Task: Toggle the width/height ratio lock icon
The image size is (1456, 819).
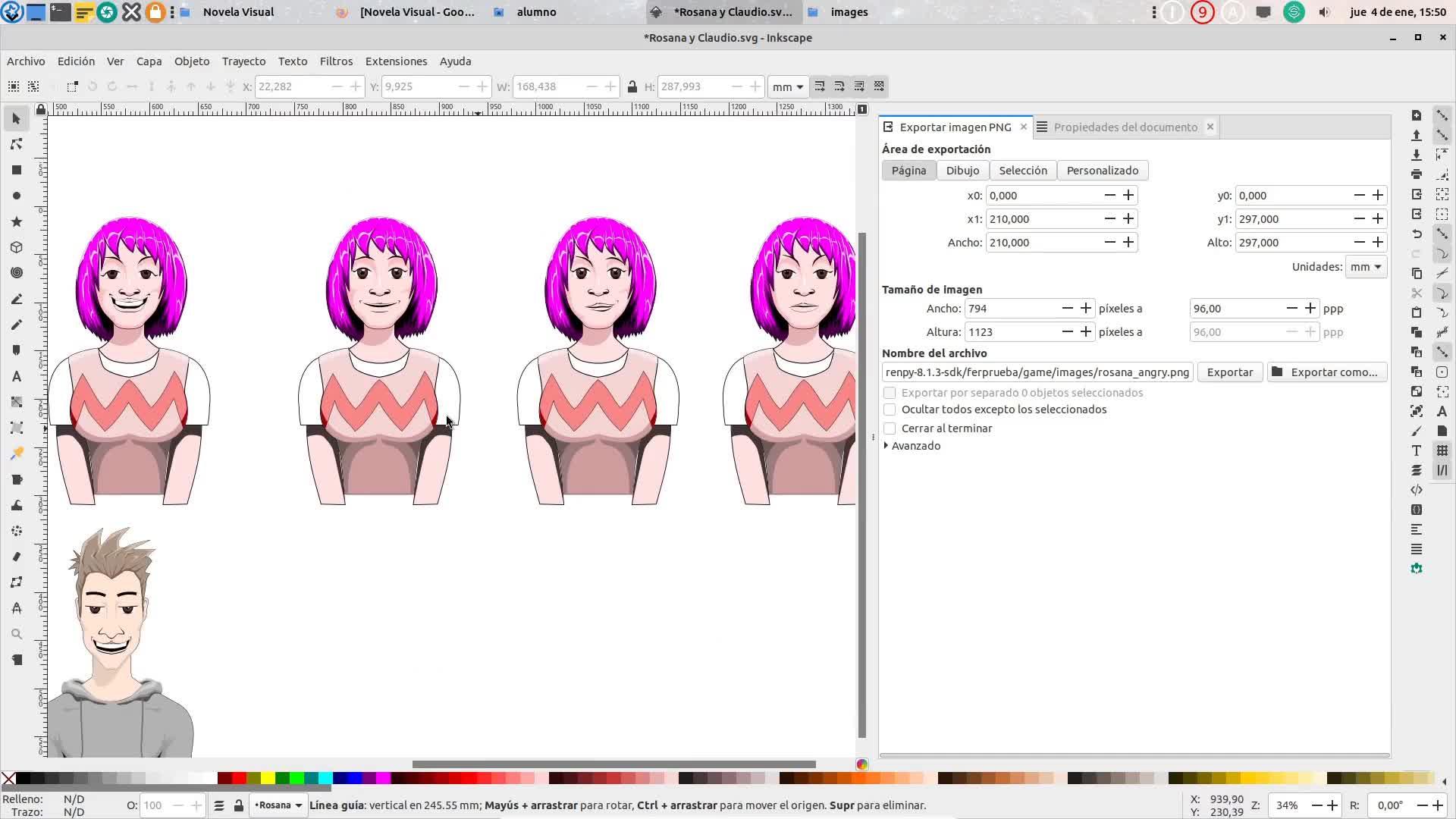Action: (632, 86)
